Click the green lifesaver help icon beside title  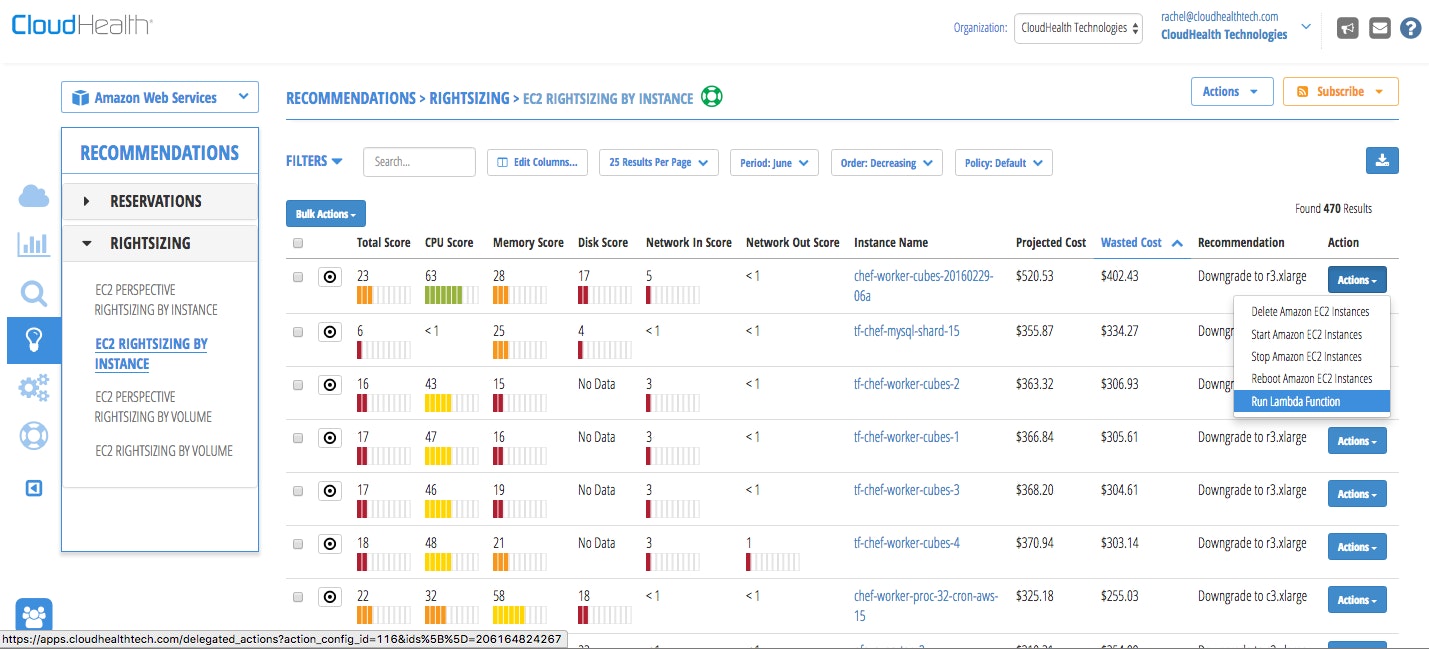tap(712, 97)
